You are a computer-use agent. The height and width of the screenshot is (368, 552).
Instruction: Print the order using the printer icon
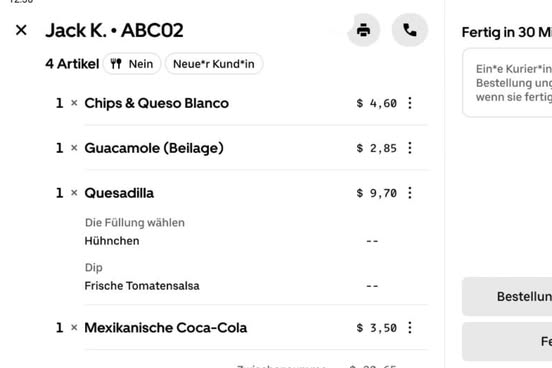click(x=363, y=30)
